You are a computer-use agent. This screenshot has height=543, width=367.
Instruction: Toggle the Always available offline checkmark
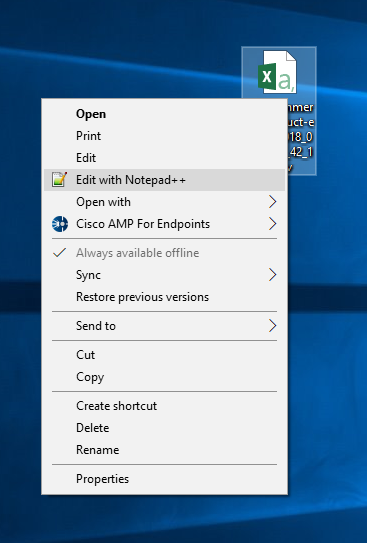pyautogui.click(x=60, y=253)
